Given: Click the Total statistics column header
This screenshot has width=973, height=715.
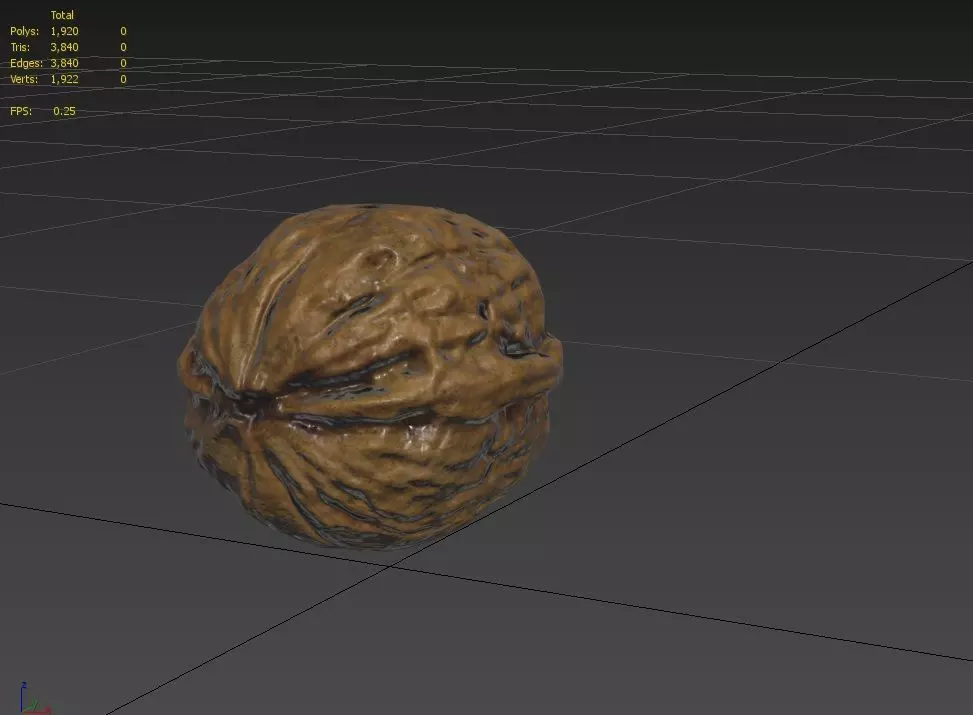Looking at the screenshot, I should tap(62, 15).
